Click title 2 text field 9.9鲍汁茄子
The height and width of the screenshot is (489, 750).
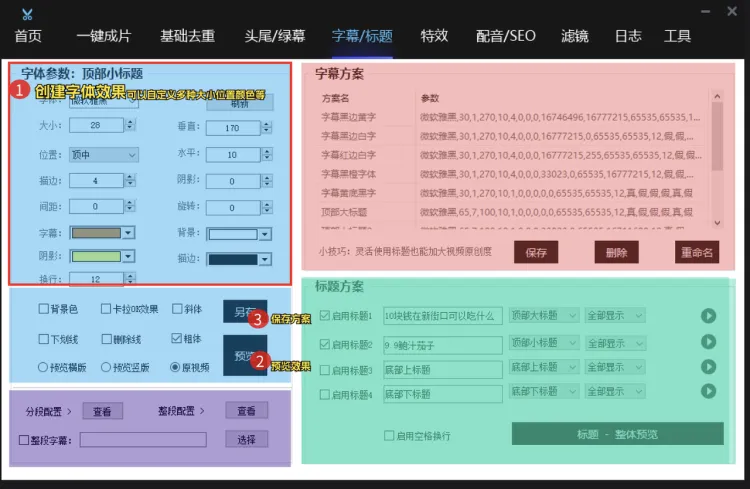point(442,345)
